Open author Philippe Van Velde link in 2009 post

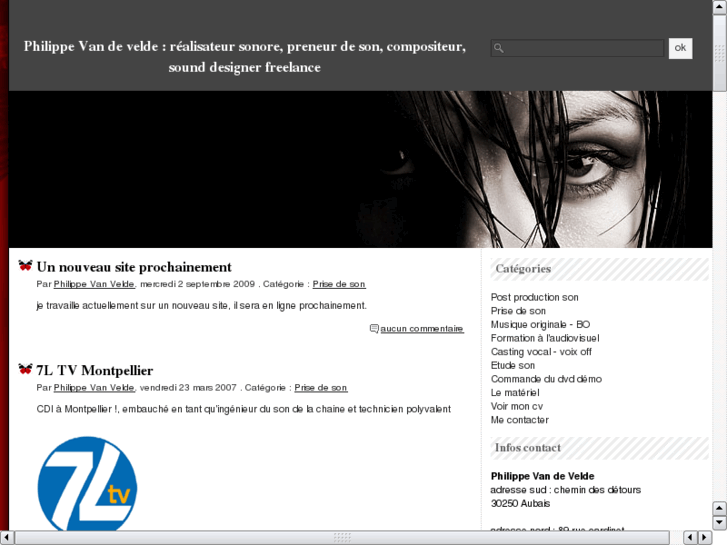click(x=94, y=284)
